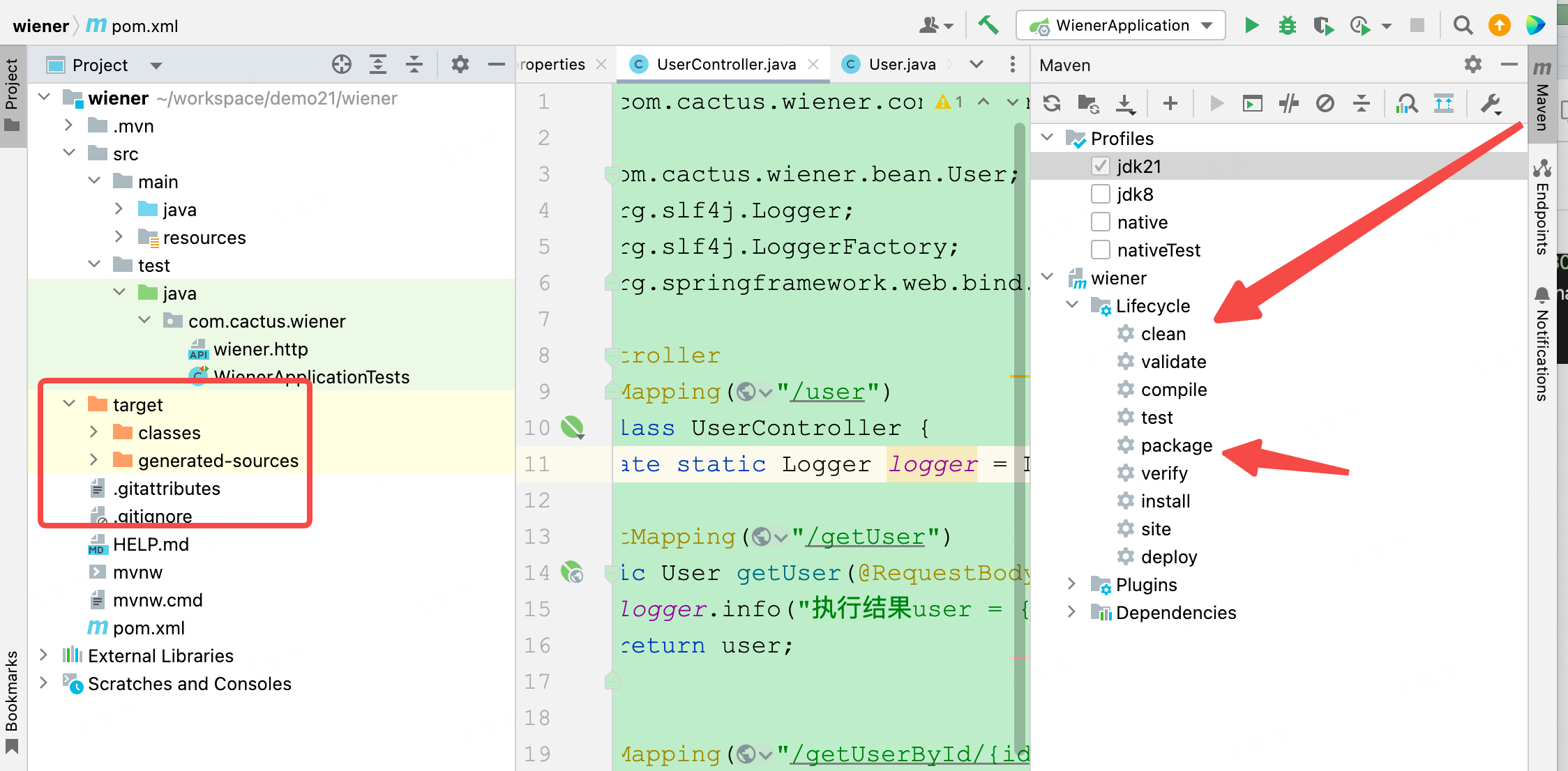Run the package lifecycle goal

pyautogui.click(x=1176, y=445)
